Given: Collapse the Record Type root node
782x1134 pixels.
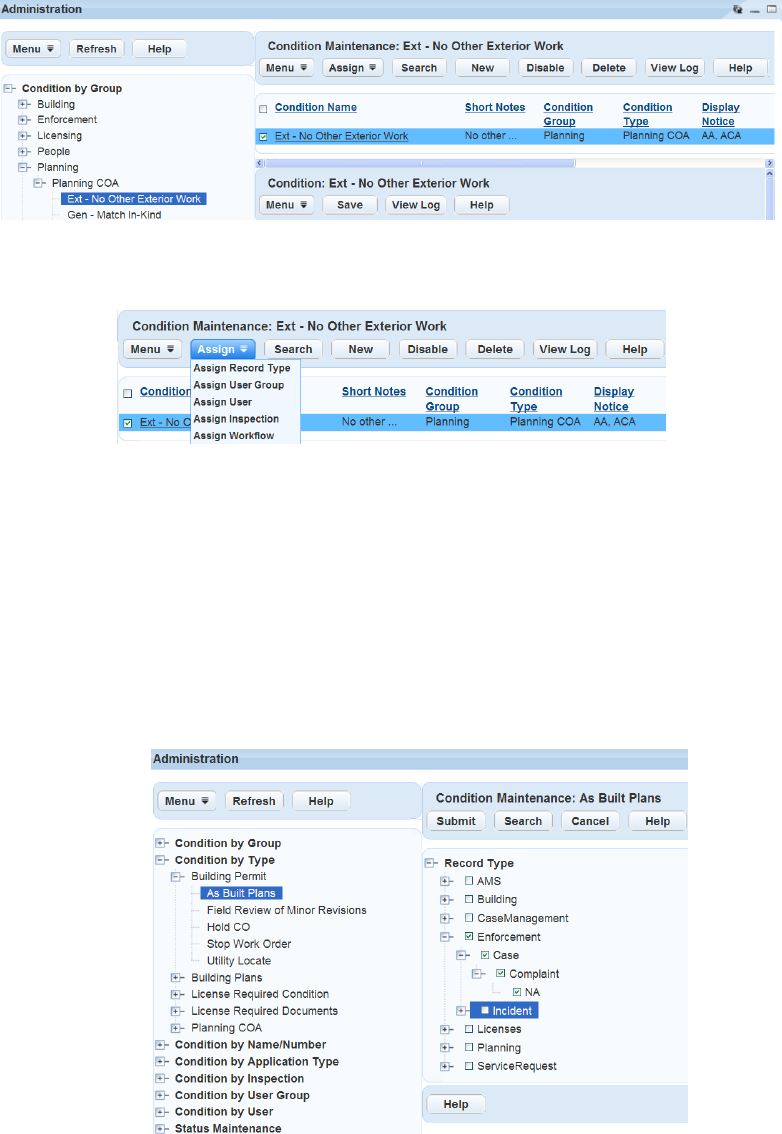Looking at the screenshot, I should [x=430, y=863].
